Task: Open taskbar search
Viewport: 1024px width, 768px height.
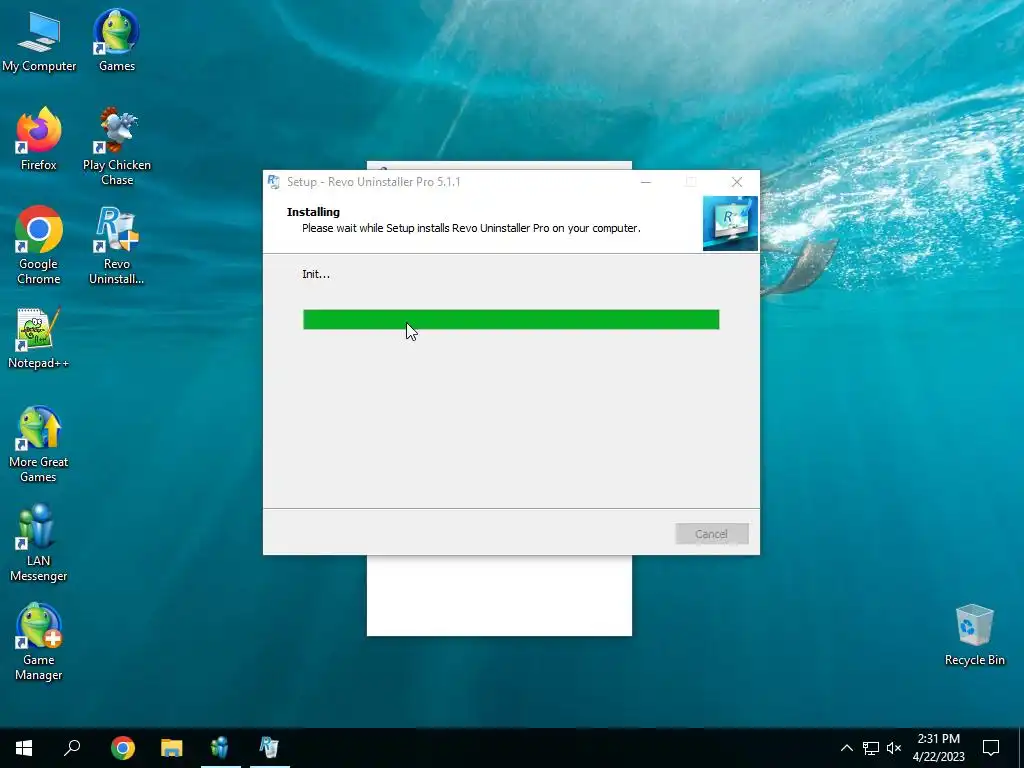Action: coord(72,748)
